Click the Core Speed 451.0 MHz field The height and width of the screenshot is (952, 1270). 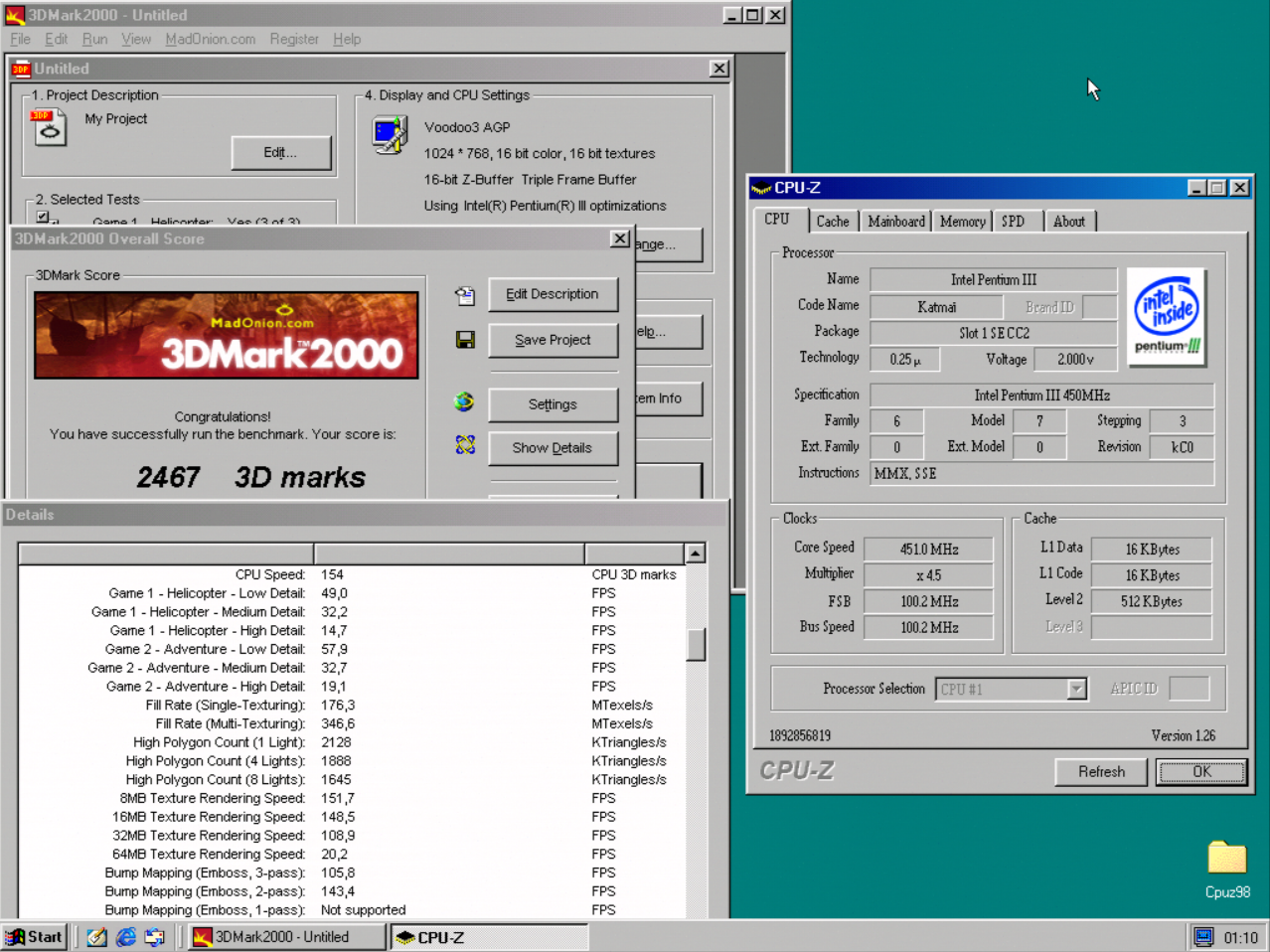click(929, 550)
